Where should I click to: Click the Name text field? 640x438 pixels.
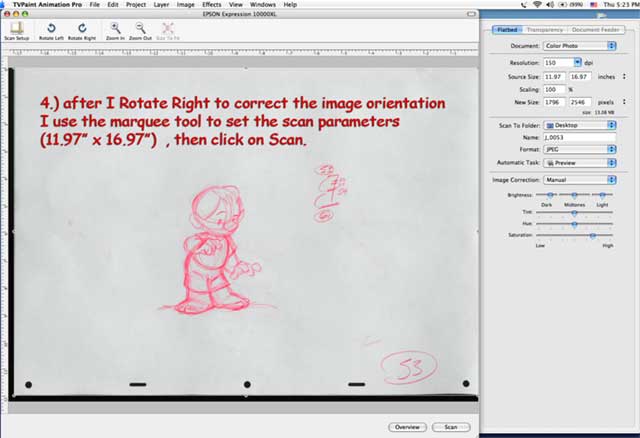(579, 138)
